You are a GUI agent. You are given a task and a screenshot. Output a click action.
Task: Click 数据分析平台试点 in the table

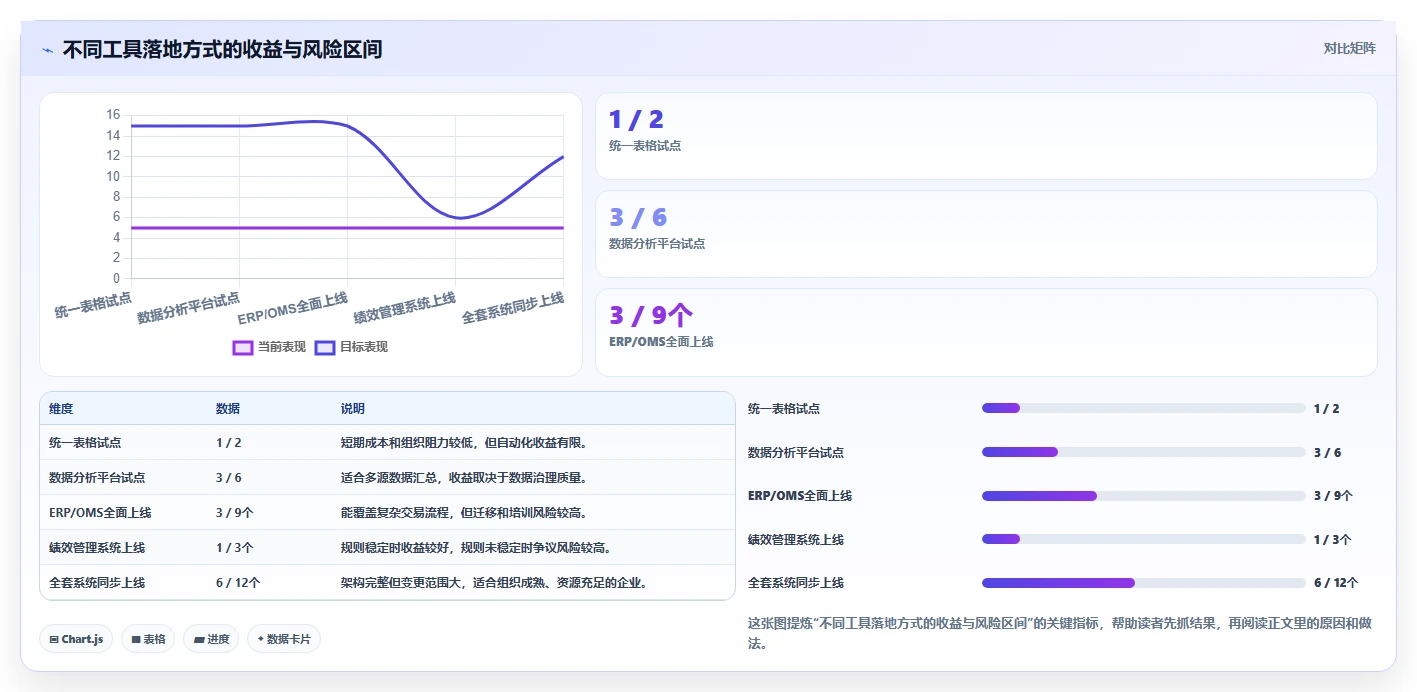97,478
